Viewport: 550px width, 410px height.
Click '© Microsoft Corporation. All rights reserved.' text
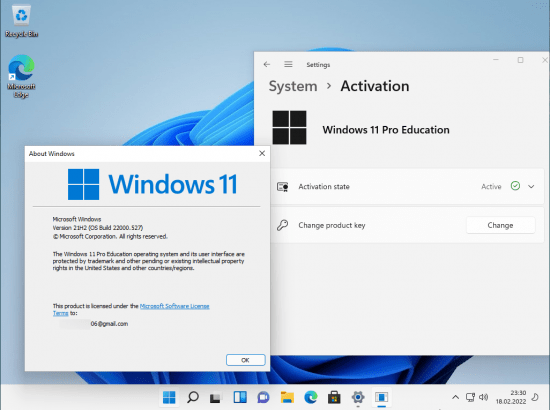pos(110,236)
